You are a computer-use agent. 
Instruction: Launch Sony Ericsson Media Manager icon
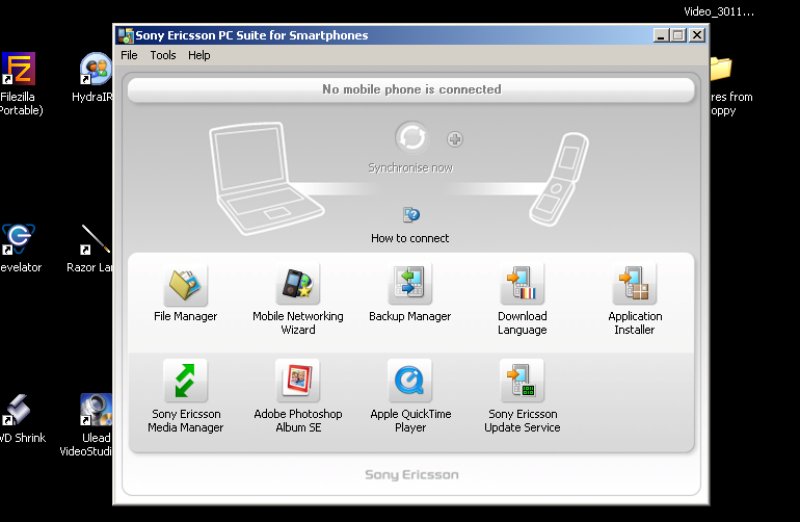185,381
